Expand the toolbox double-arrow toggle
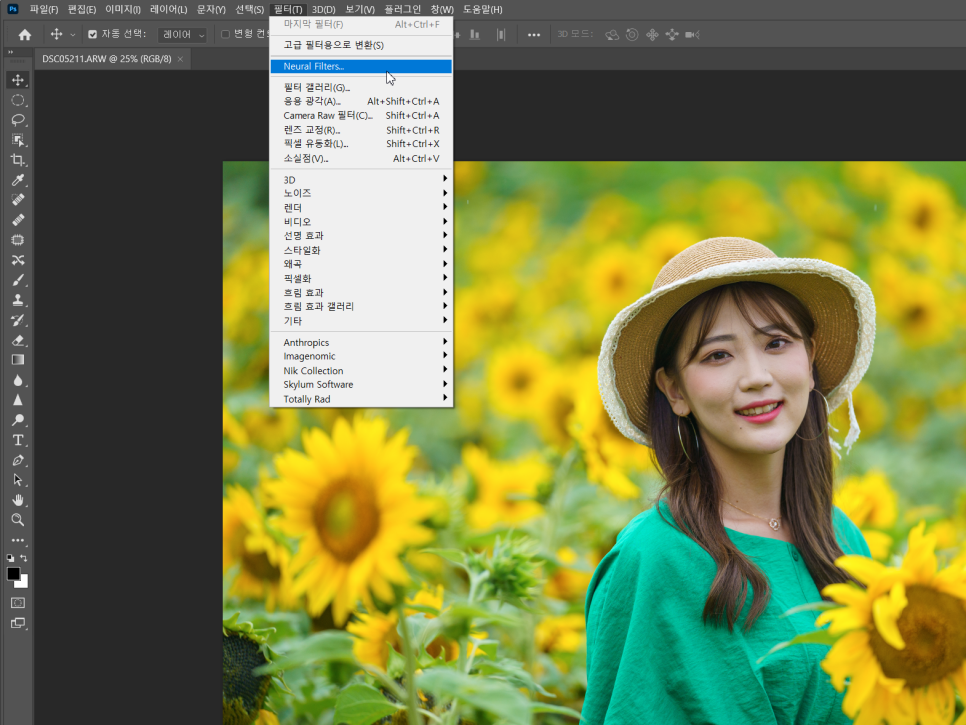Image resolution: width=966 pixels, height=725 pixels. 10,52
